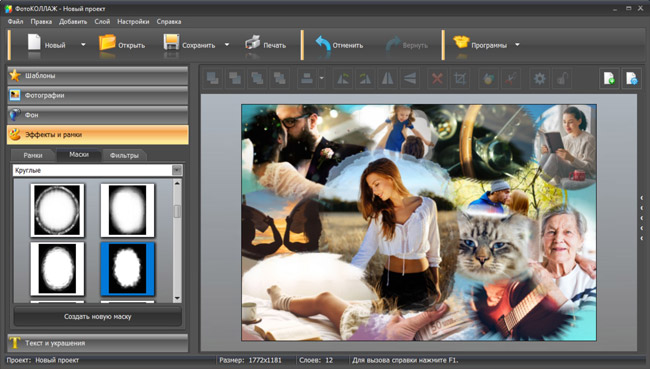Click the Открыть folder icon
The height and width of the screenshot is (369, 650).
coord(107,43)
